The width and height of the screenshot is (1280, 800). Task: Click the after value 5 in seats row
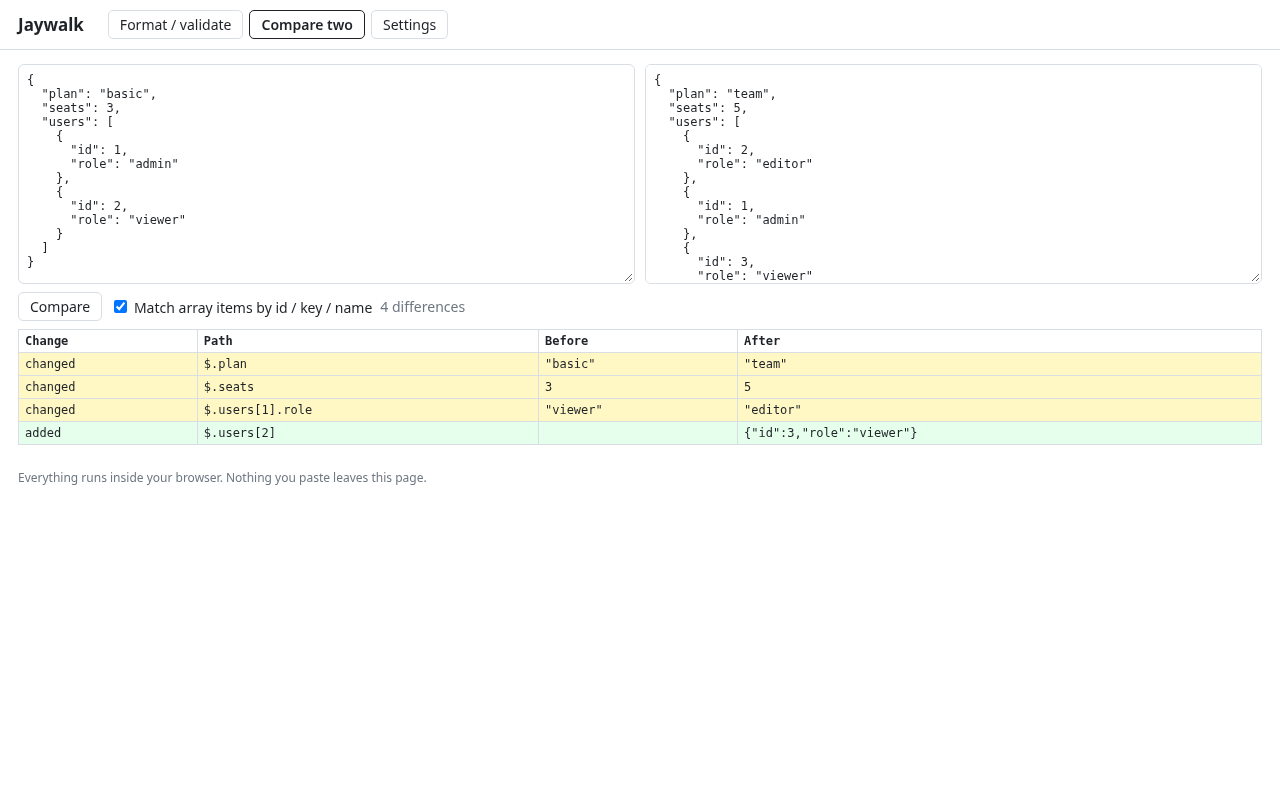tap(999, 387)
